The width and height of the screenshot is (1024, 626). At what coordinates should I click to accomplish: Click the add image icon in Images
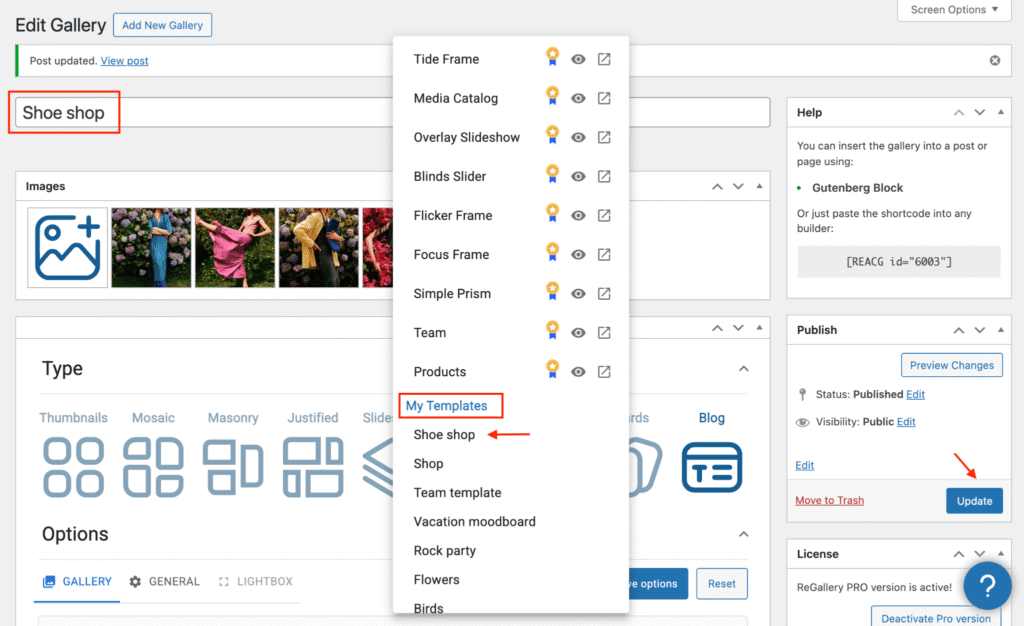(67, 247)
